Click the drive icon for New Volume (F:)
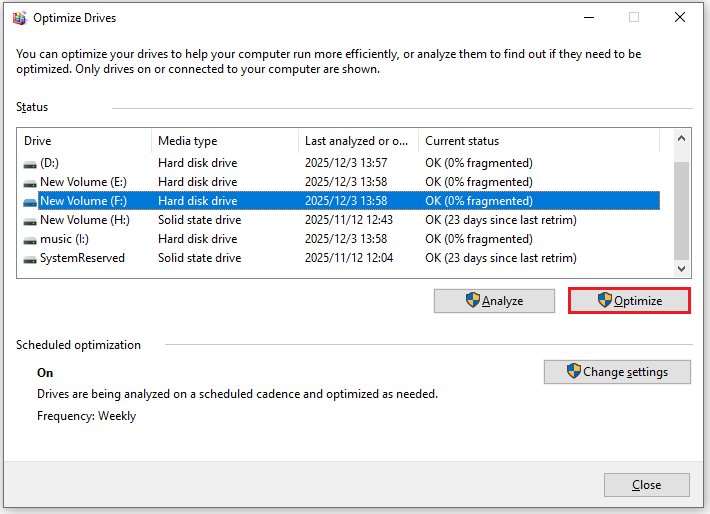710x514 pixels. pos(30,202)
